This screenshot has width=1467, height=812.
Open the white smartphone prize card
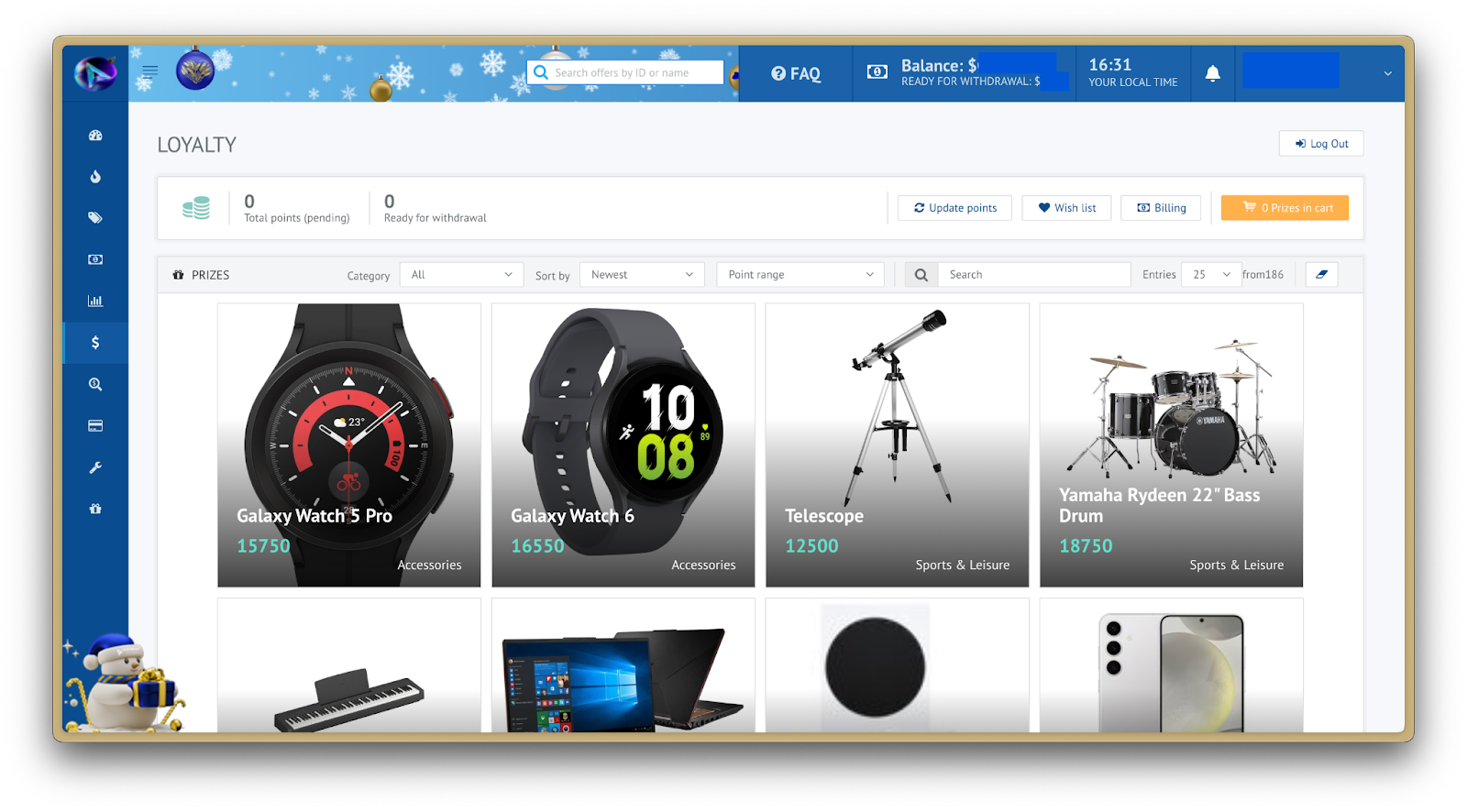tap(1172, 665)
